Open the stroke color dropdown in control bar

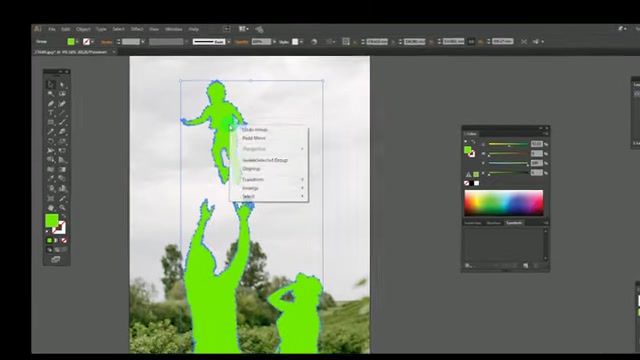[x=93, y=42]
